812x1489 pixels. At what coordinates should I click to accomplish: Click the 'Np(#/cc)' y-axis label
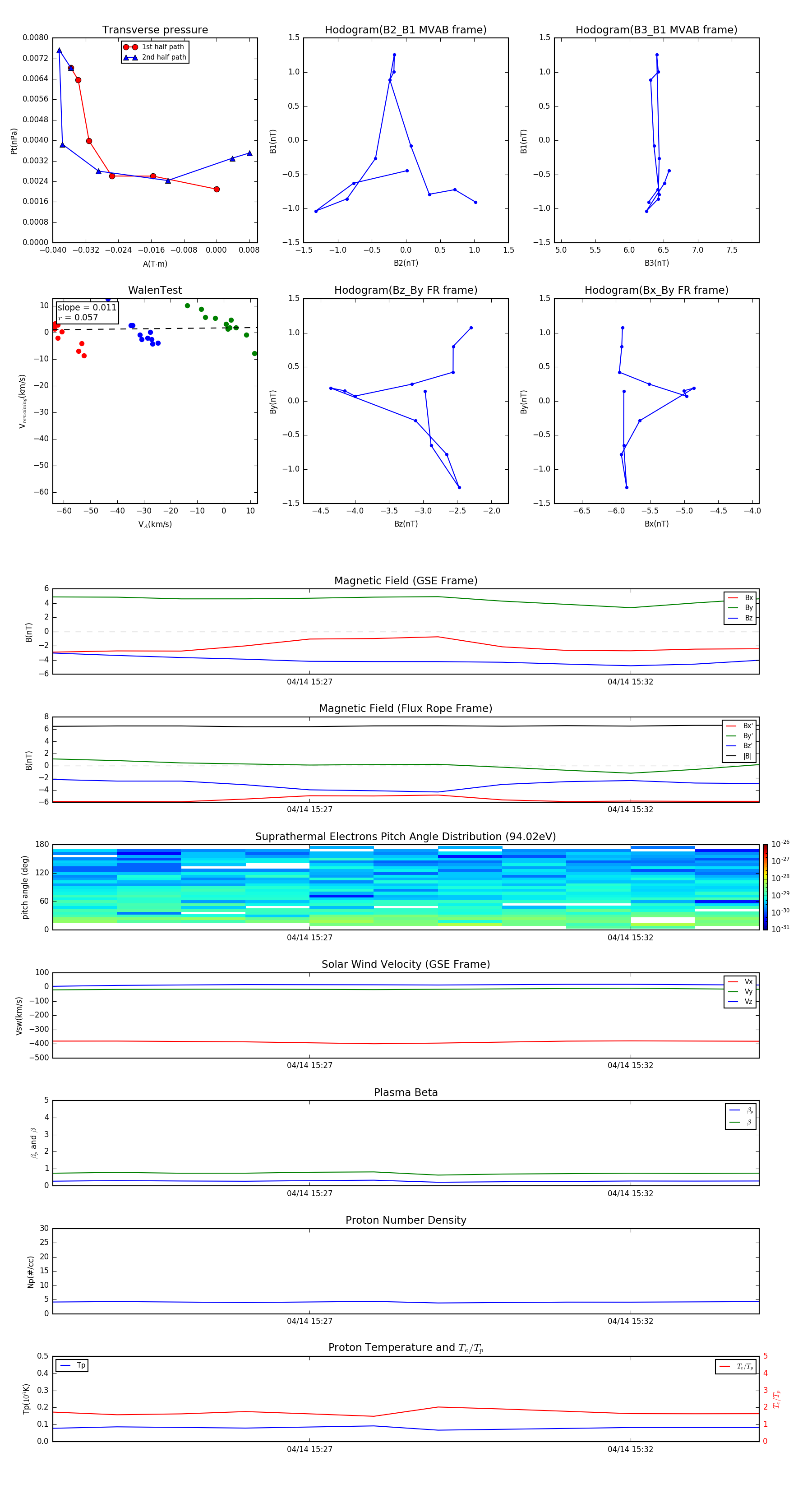pyautogui.click(x=31, y=1272)
